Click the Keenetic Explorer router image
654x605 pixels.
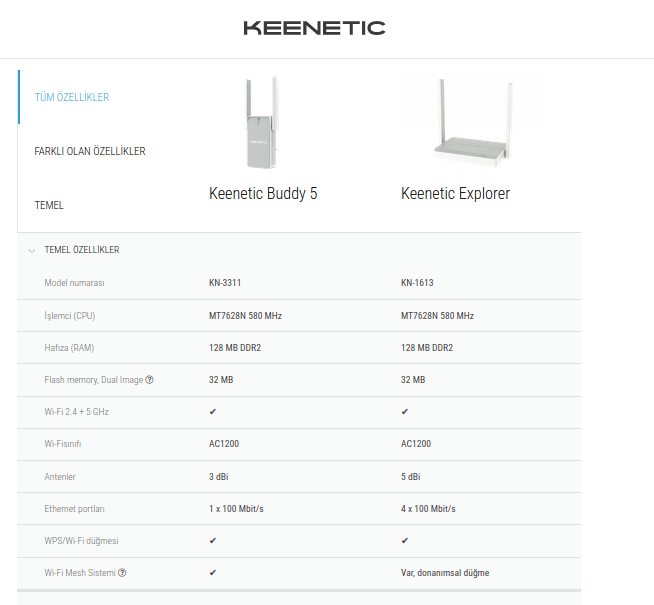(472, 121)
